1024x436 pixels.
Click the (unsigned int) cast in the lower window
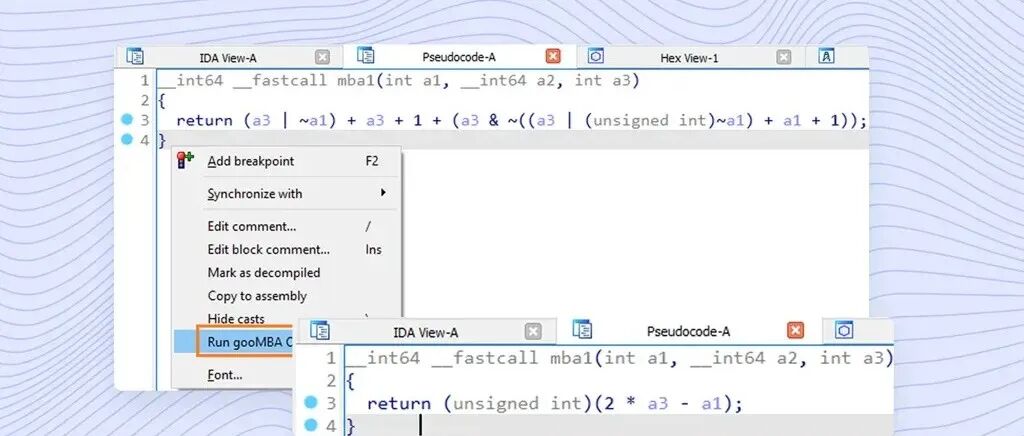point(519,404)
